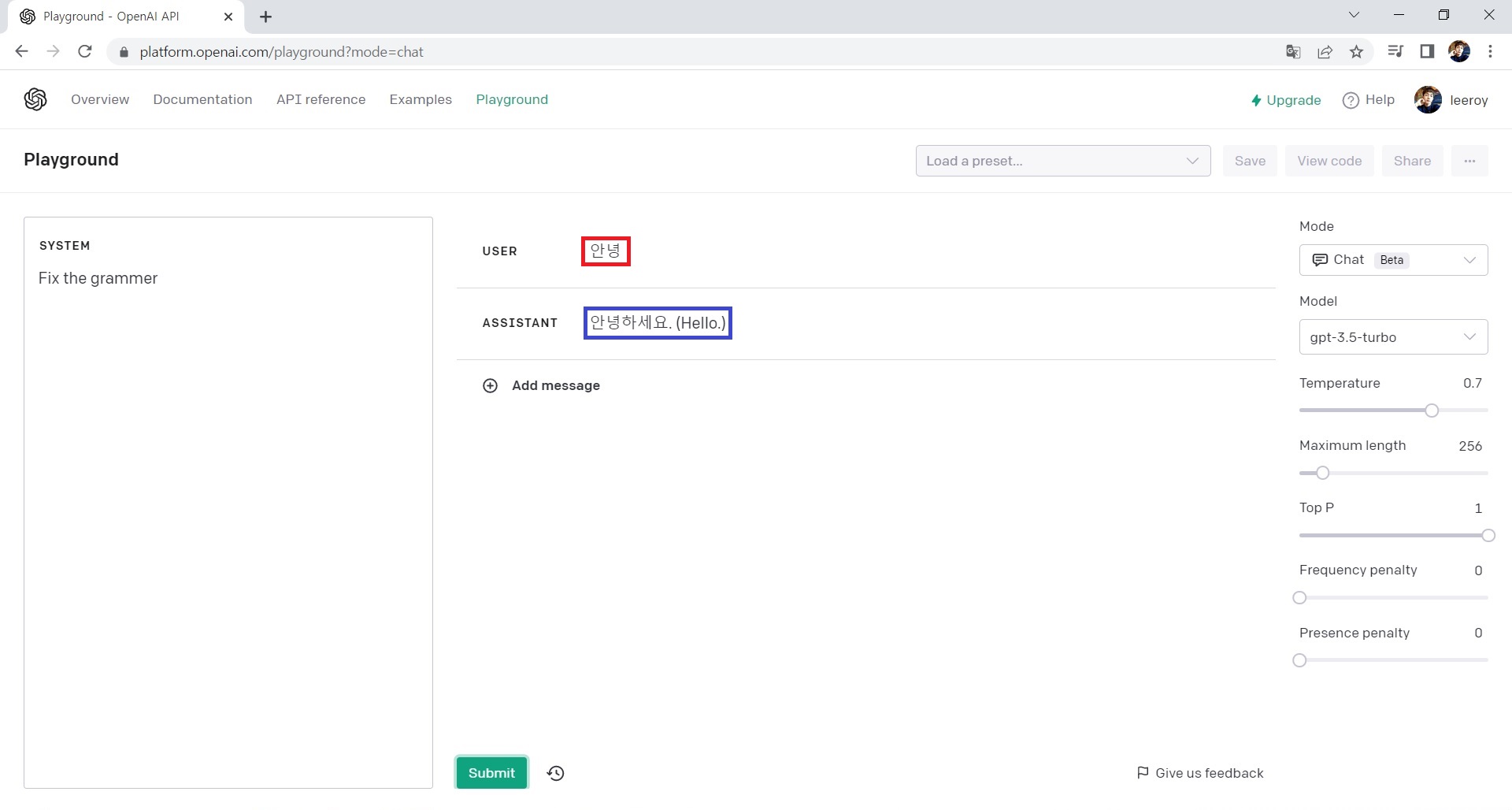Click Give us feedback link

pos(1200,773)
